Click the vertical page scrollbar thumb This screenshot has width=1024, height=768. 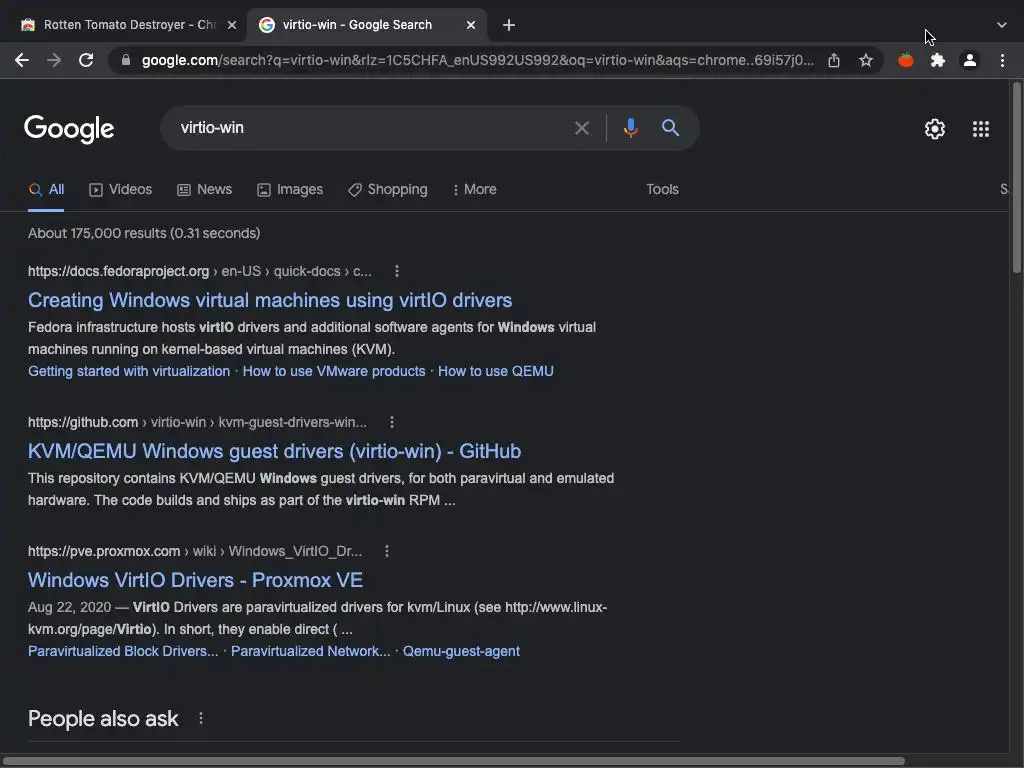[x=1016, y=178]
